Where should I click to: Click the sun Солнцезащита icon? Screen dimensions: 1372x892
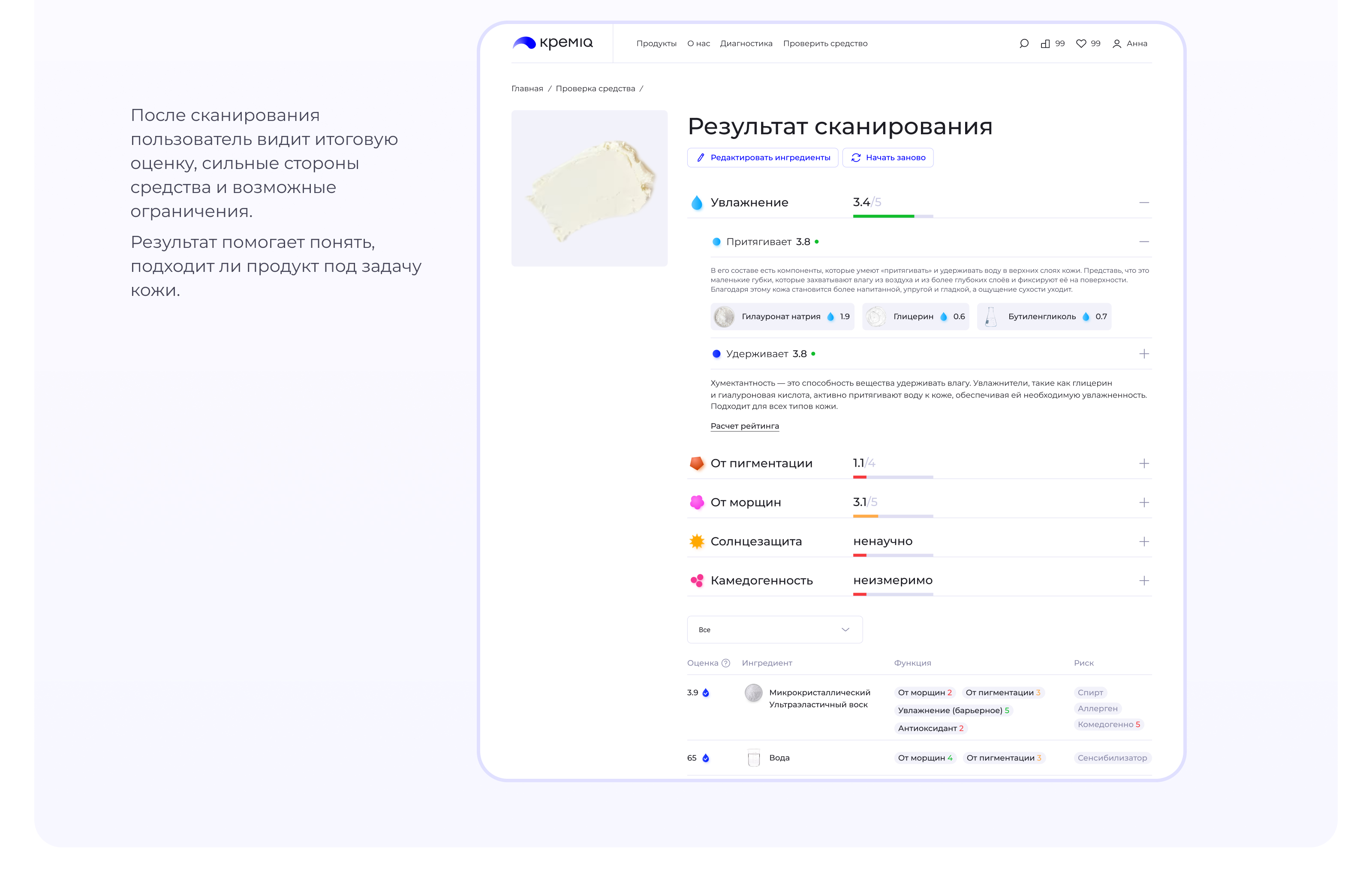click(697, 542)
